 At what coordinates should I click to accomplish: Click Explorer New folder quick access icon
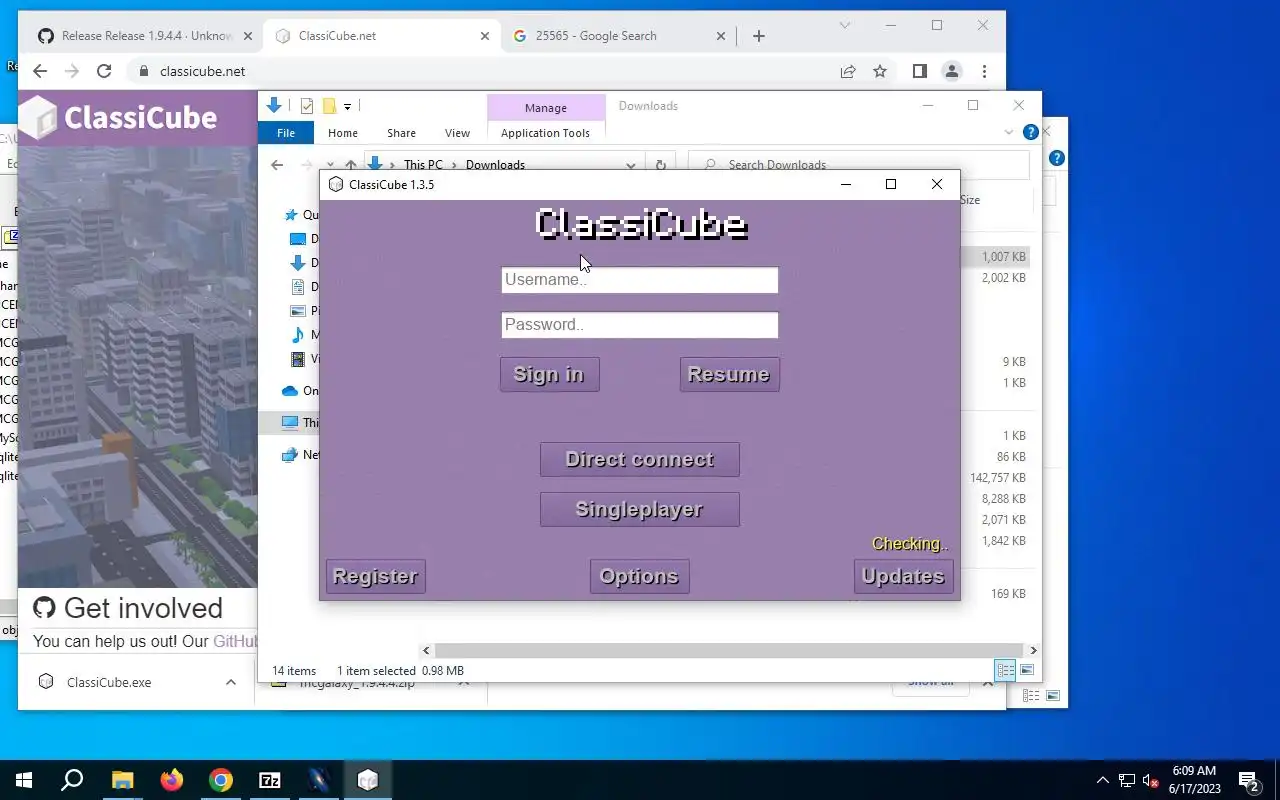328,106
